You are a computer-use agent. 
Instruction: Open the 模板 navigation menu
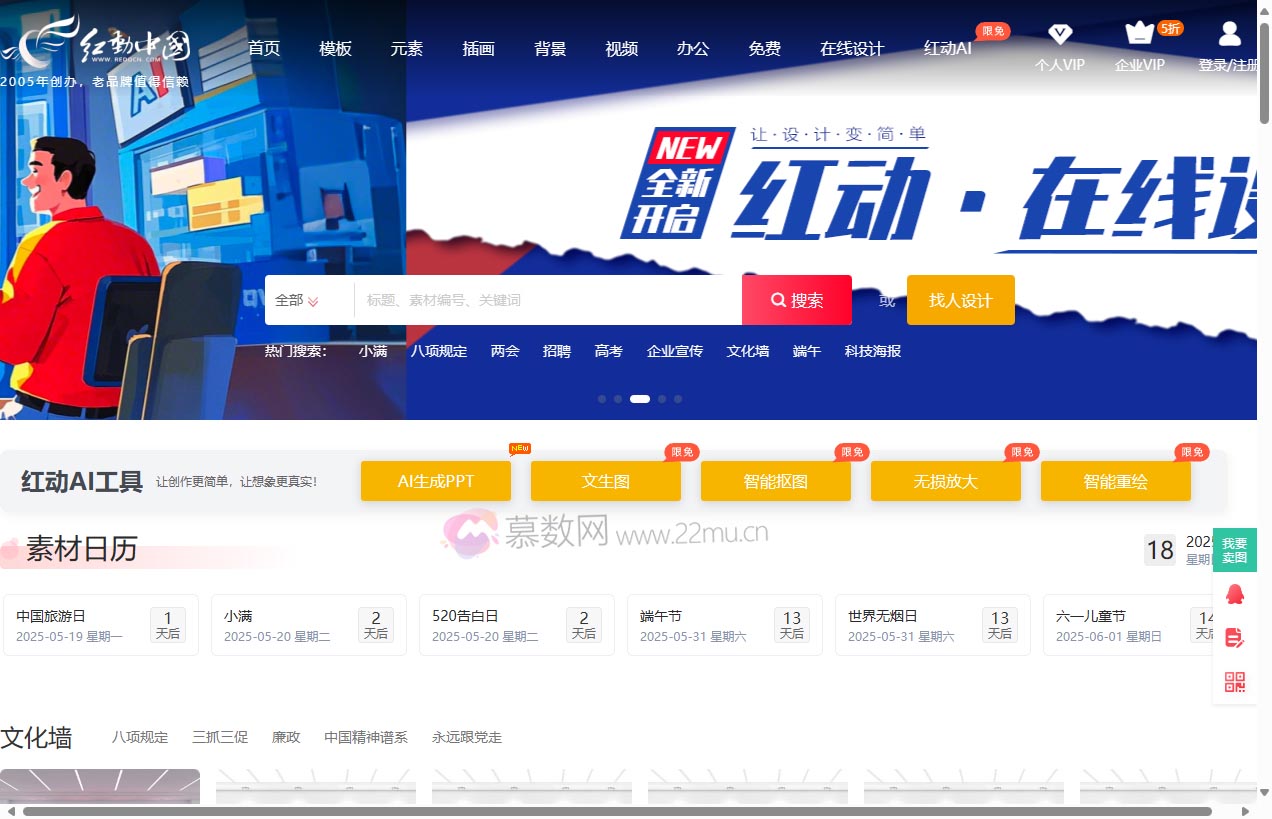click(x=335, y=48)
